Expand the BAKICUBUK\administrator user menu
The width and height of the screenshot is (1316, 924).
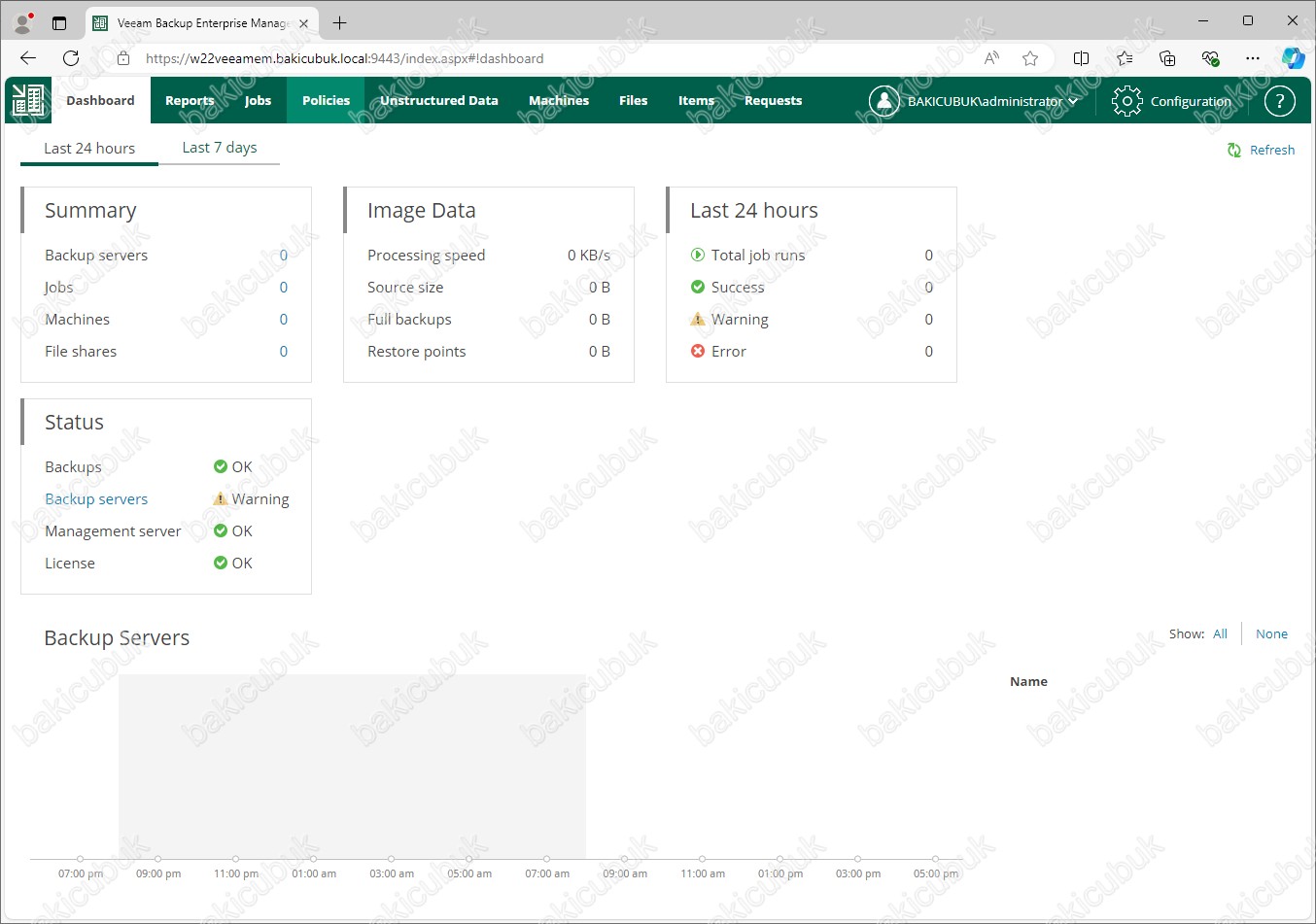tap(993, 101)
